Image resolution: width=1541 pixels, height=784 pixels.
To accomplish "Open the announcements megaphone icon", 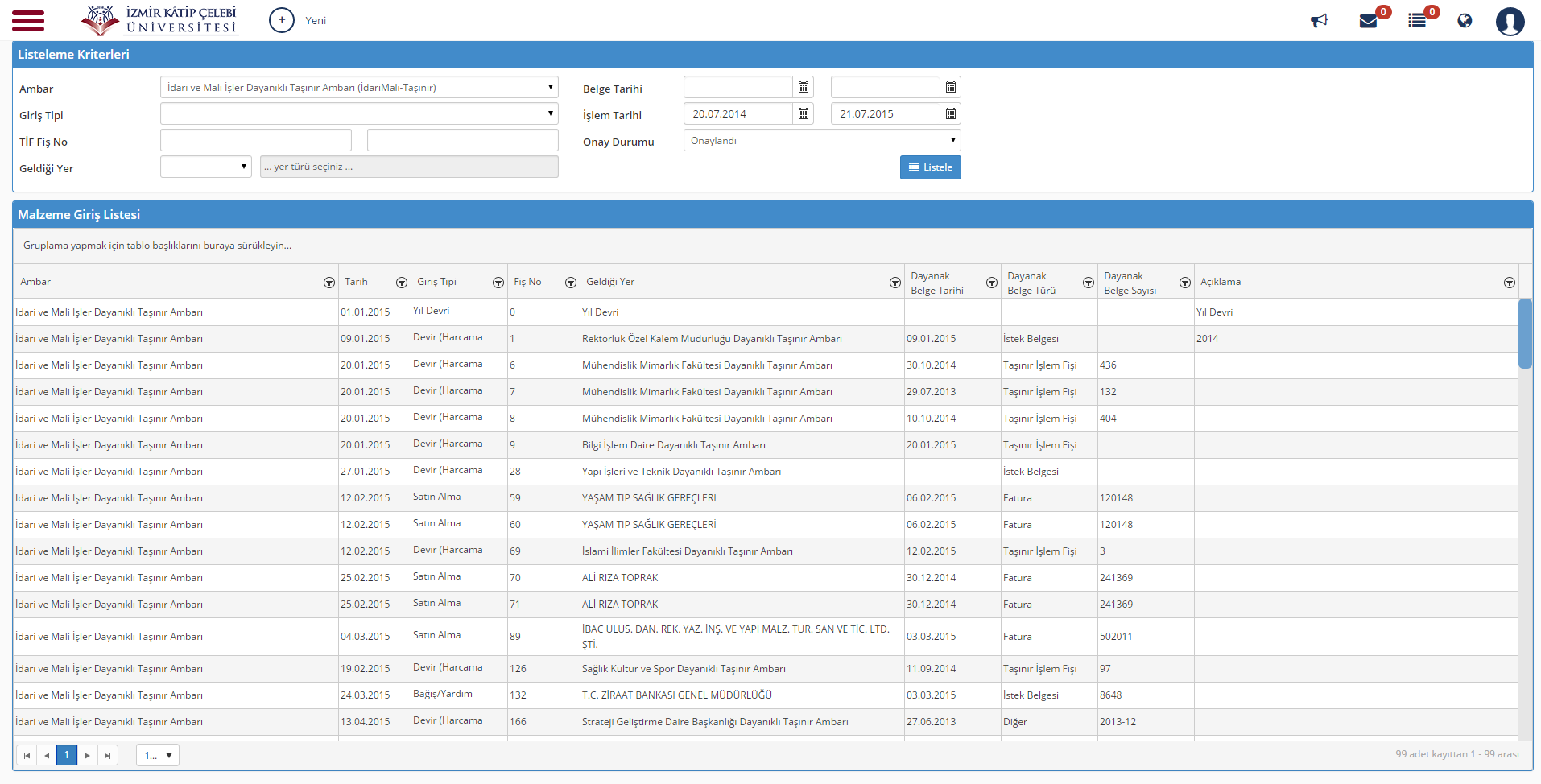I will pyautogui.click(x=1319, y=20).
